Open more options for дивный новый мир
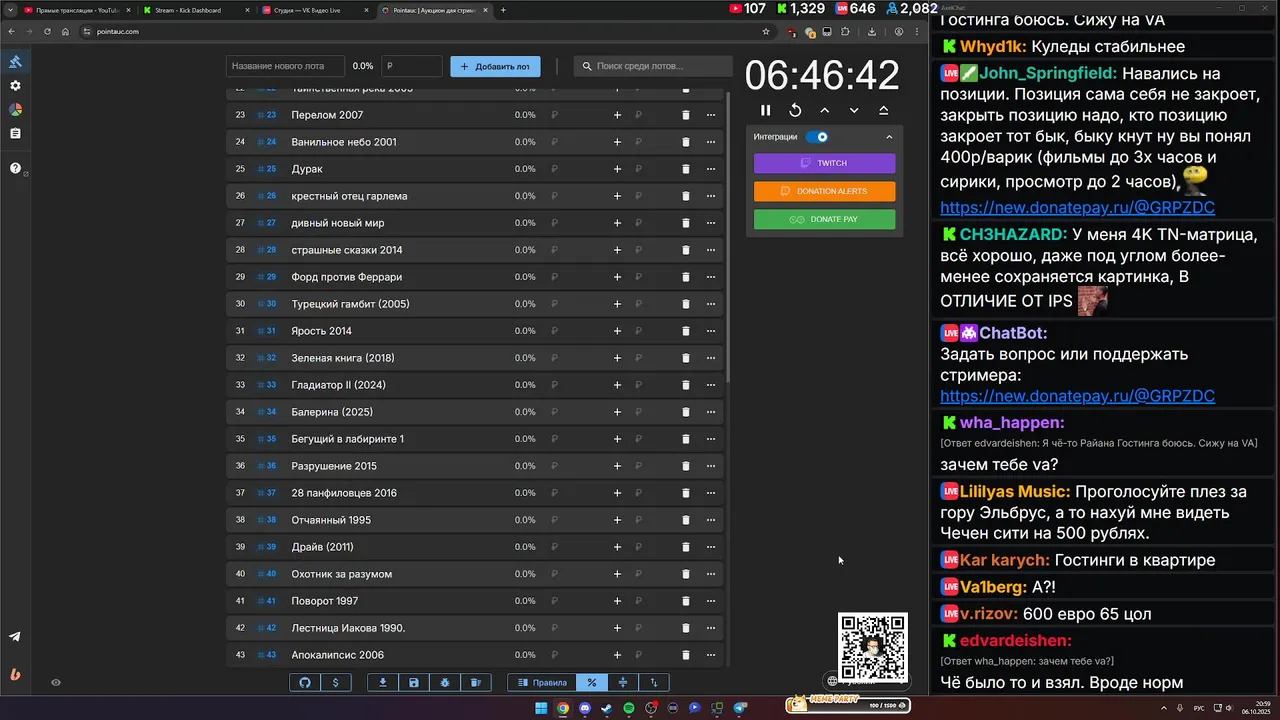This screenshot has height=720, width=1280. 711,223
